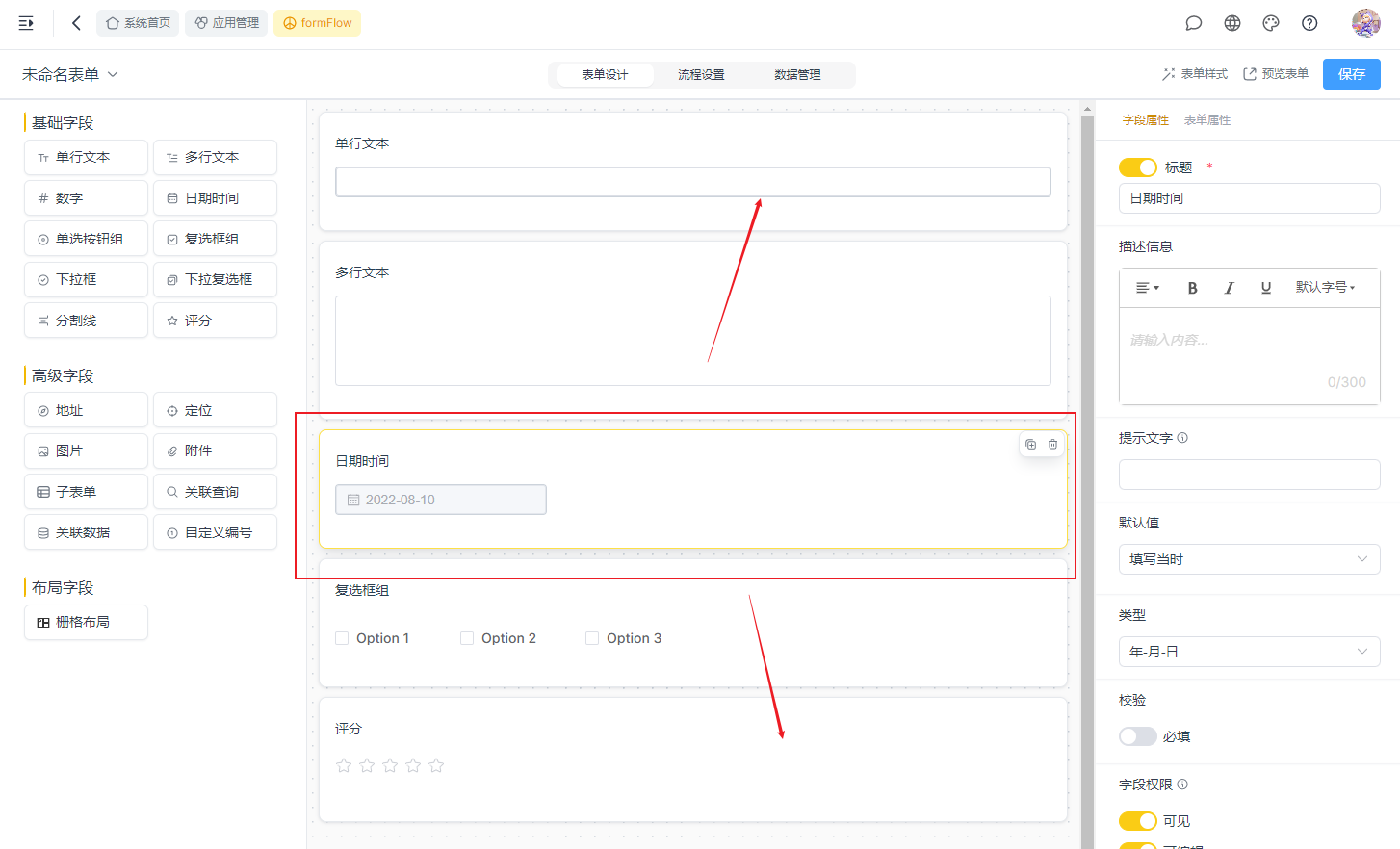This screenshot has width=1400, height=849.
Task: Apply italic formatting to the description
Action: click(1230, 288)
